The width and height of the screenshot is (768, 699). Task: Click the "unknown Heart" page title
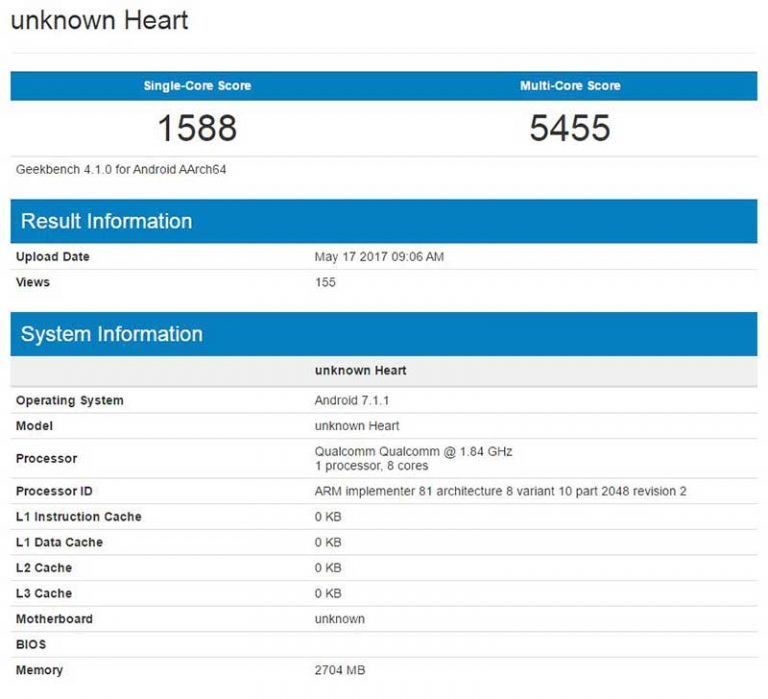(99, 20)
